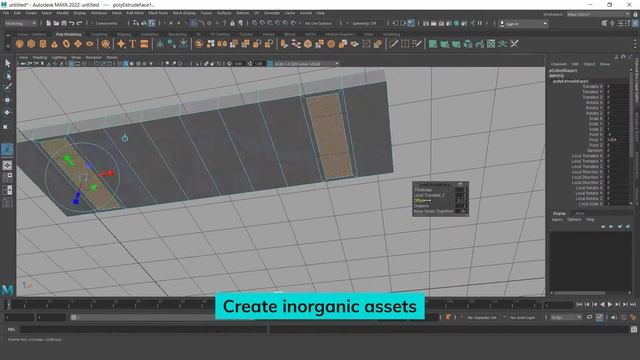The image size is (640, 360).
Task: Activate the Rotate tool in toolbox
Action: pos(7,113)
